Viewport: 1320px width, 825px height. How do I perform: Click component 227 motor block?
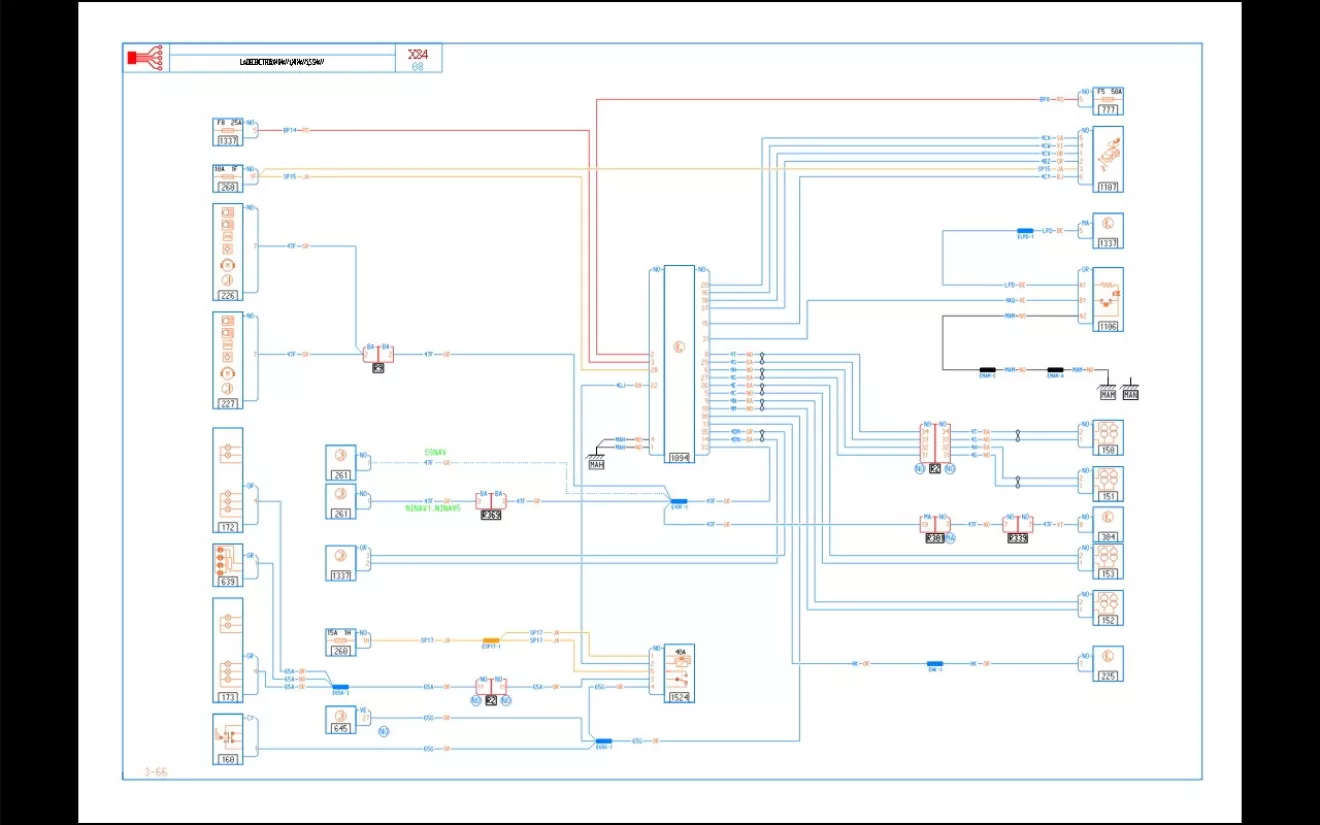pyautogui.click(x=228, y=360)
